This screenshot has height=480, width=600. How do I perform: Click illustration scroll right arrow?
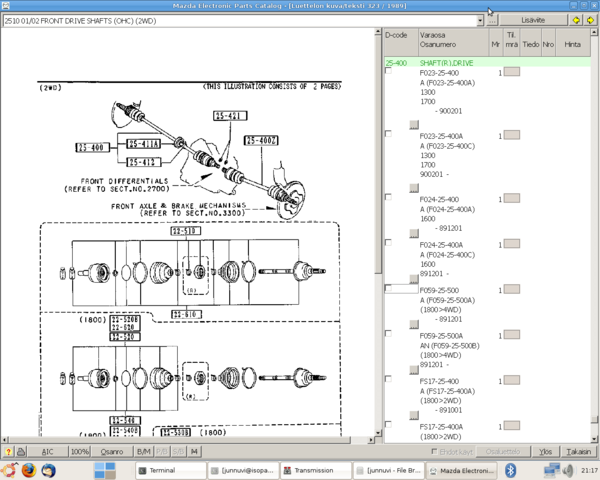[x=370, y=440]
